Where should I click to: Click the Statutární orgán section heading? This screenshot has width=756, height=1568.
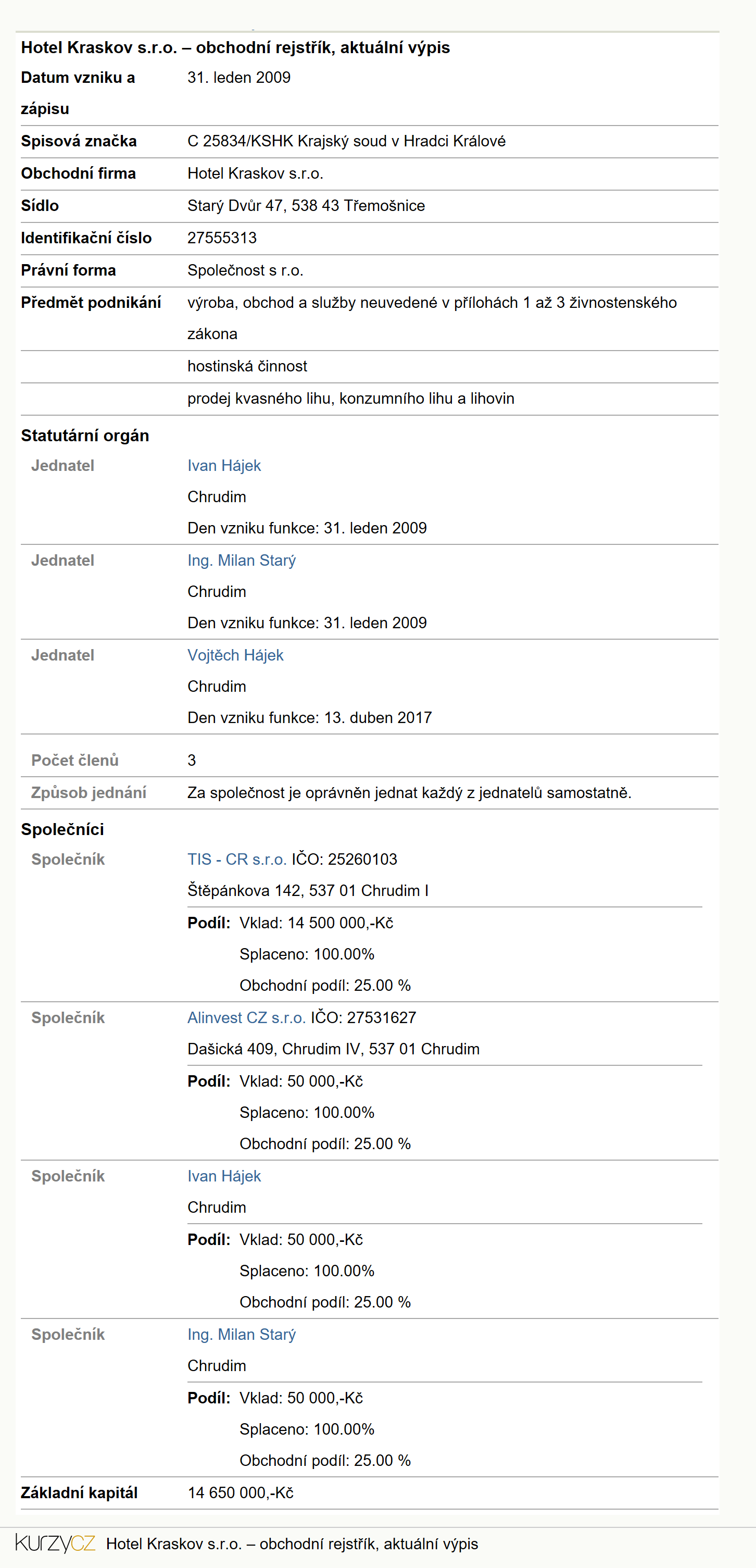pos(84,436)
